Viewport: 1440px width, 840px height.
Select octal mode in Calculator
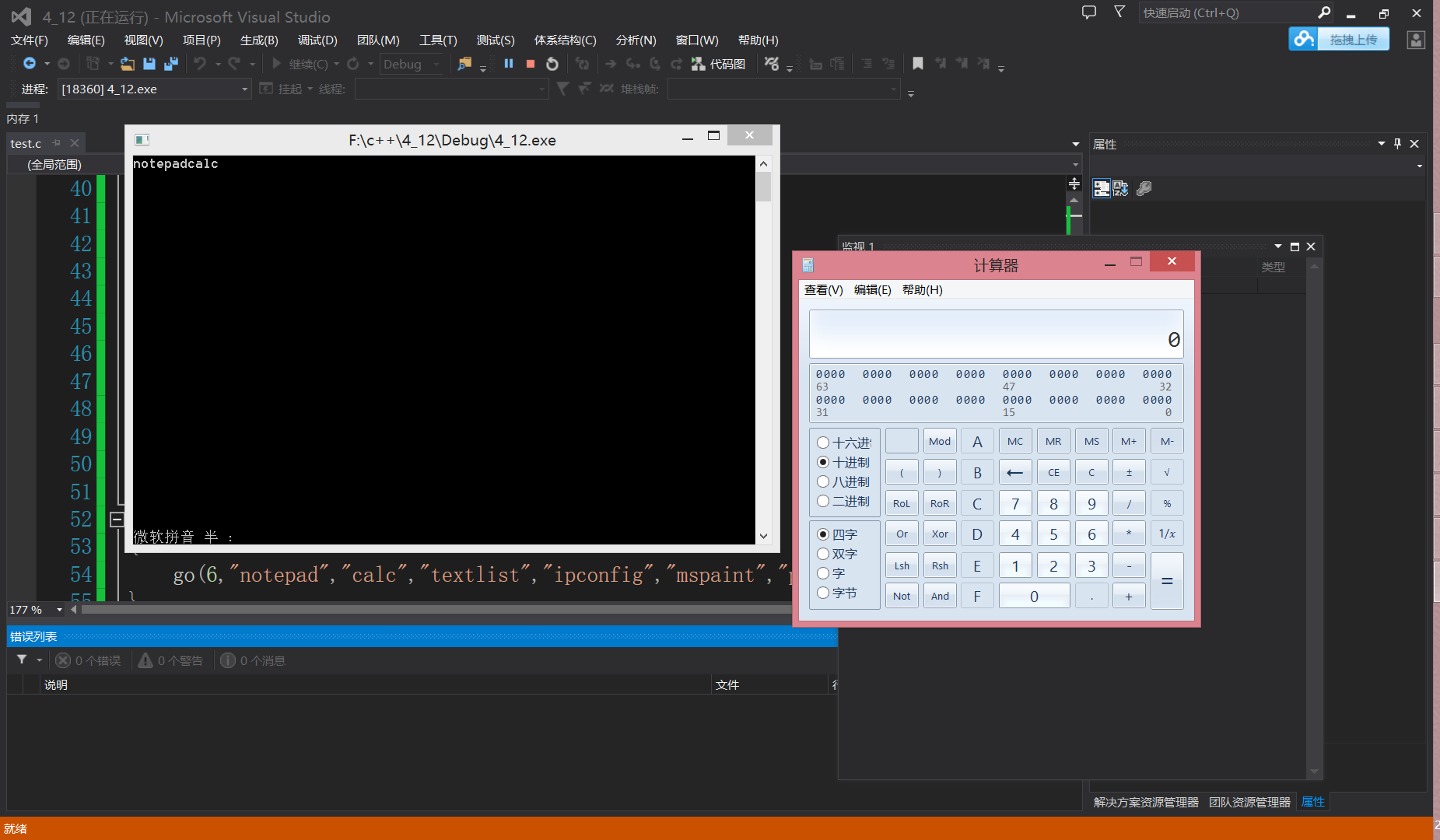tap(823, 481)
